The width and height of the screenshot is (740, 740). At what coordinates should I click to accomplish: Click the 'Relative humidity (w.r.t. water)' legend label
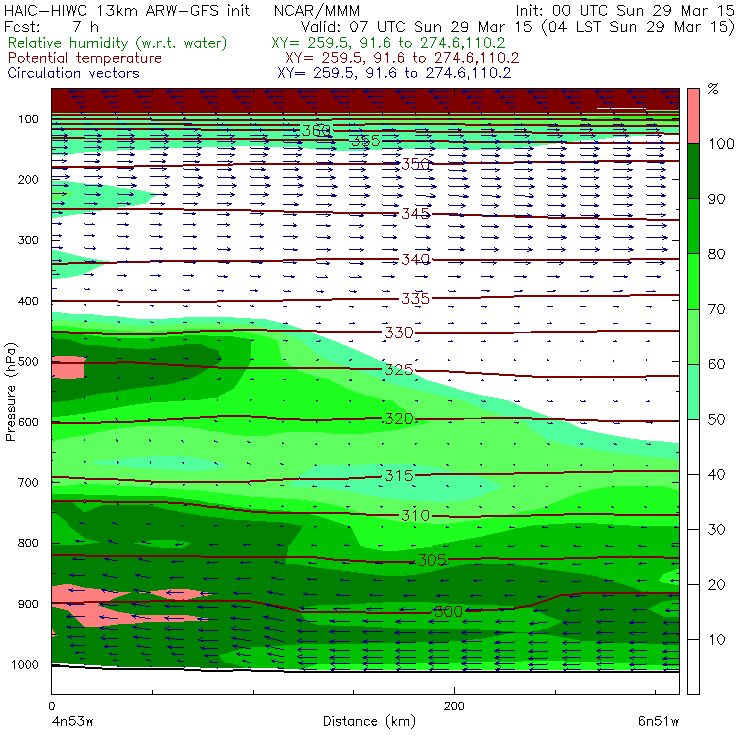click(x=118, y=43)
